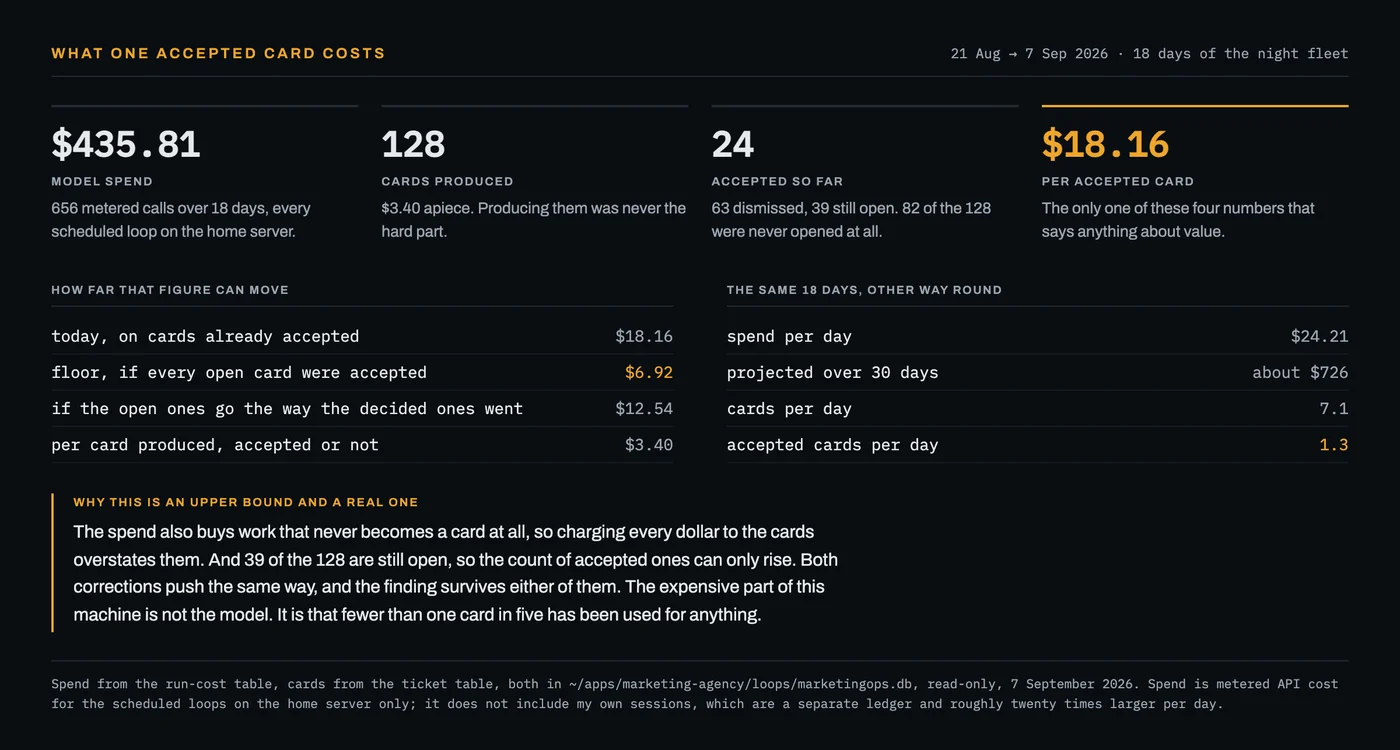The height and width of the screenshot is (750, 1400).
Task: Select the 128 cards produced figure
Action: [x=413, y=144]
